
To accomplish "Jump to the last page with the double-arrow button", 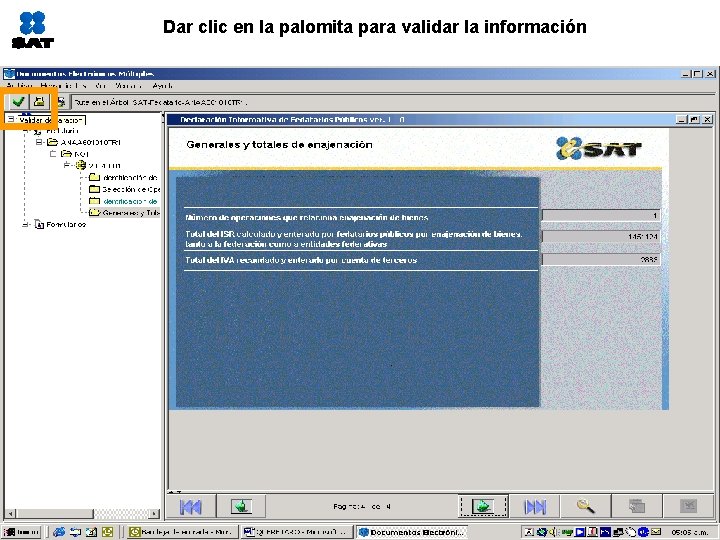I will tap(534, 507).
